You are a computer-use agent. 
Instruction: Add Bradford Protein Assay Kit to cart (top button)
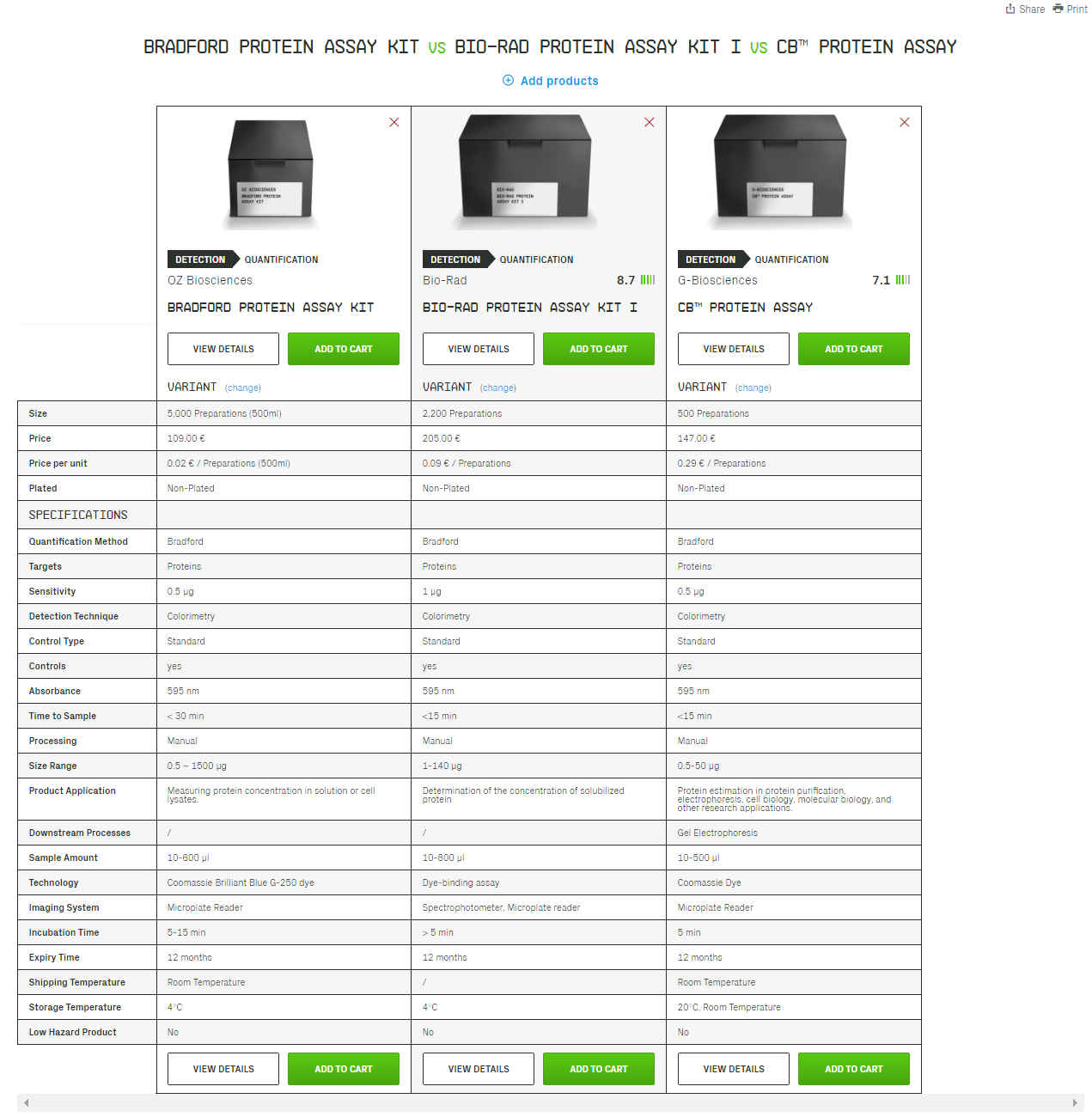click(344, 349)
